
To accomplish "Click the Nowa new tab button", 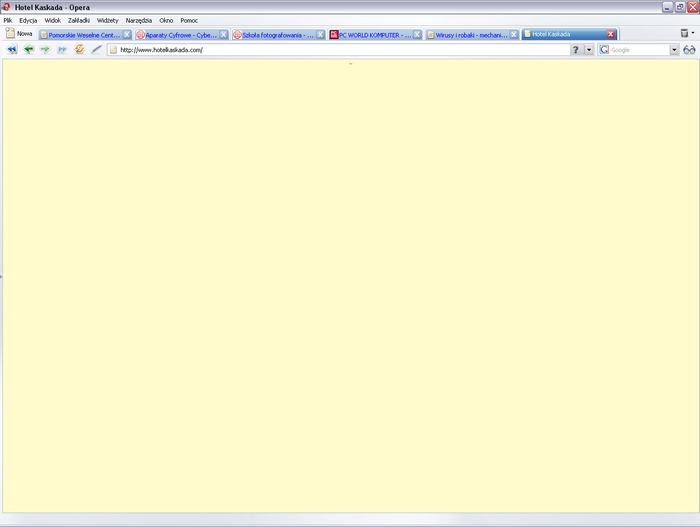I will coord(19,34).
